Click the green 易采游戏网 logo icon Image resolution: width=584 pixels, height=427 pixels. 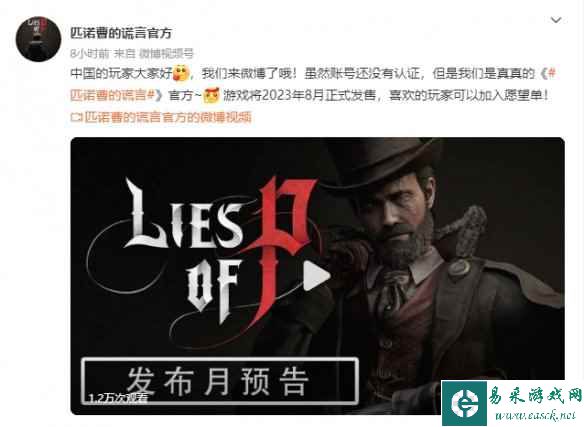[464, 403]
